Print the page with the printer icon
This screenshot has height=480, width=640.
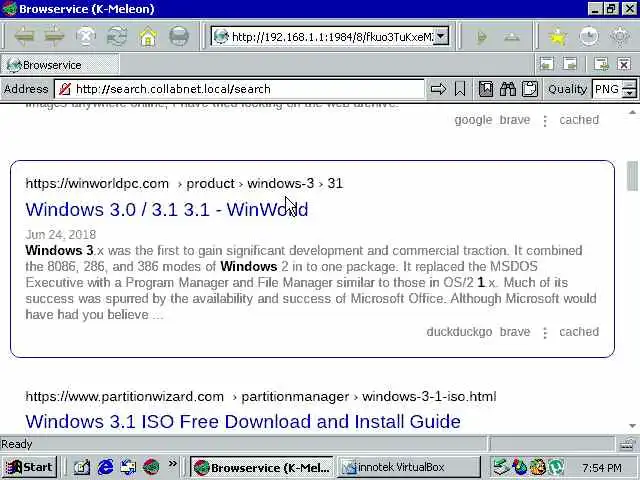(179, 37)
